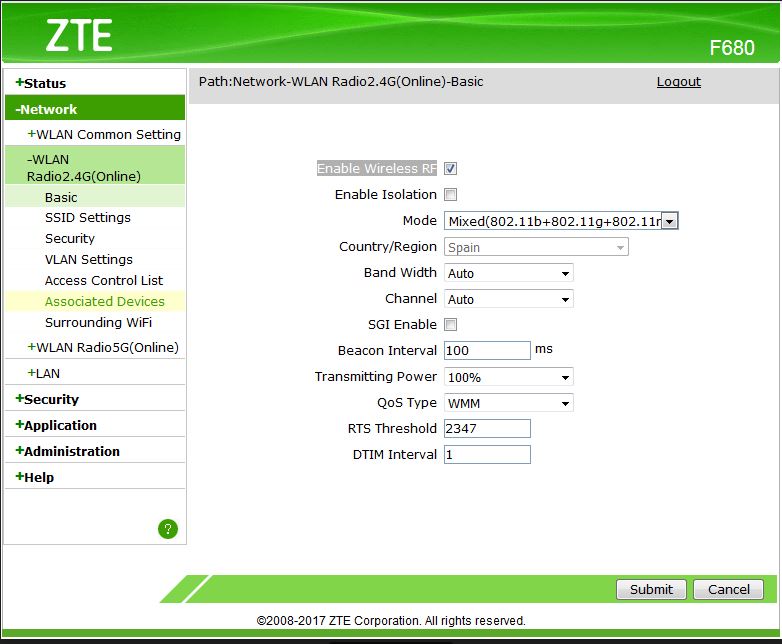Click the Enable Wireless RF label
The width and height of the screenshot is (782, 644).
coord(377,168)
